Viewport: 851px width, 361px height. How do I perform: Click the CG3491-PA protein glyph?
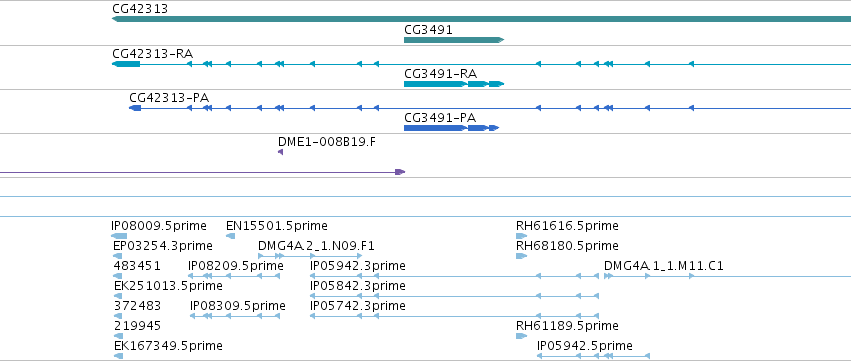click(x=452, y=128)
